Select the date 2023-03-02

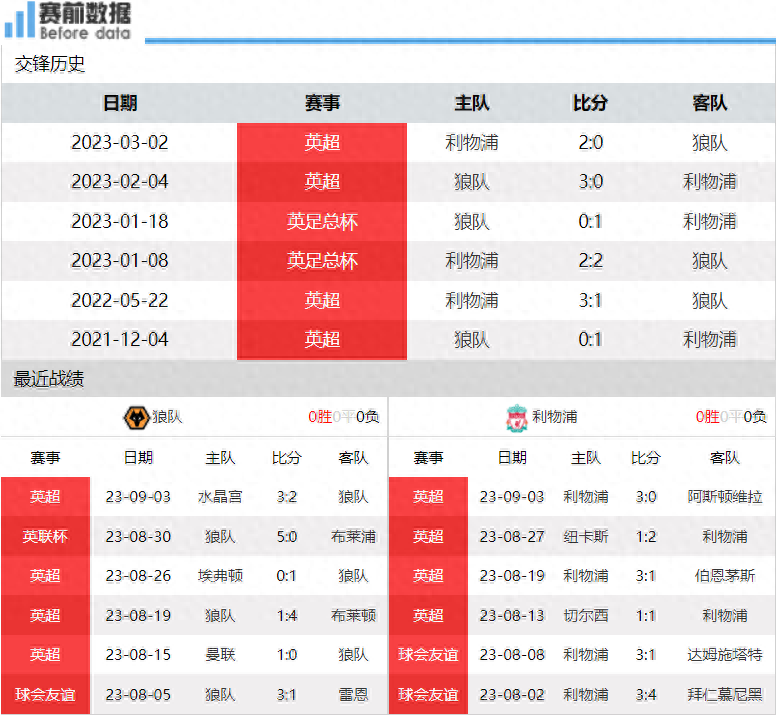(120, 143)
